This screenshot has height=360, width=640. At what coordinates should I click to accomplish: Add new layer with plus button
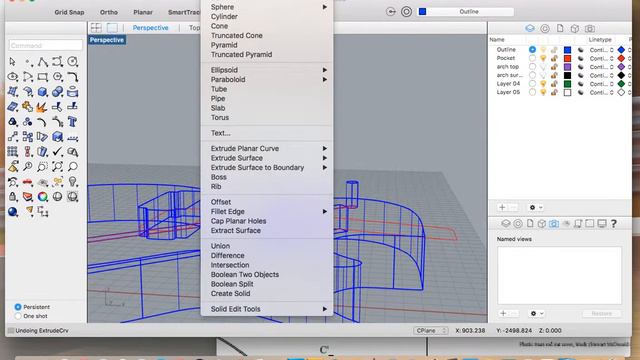(x=502, y=208)
